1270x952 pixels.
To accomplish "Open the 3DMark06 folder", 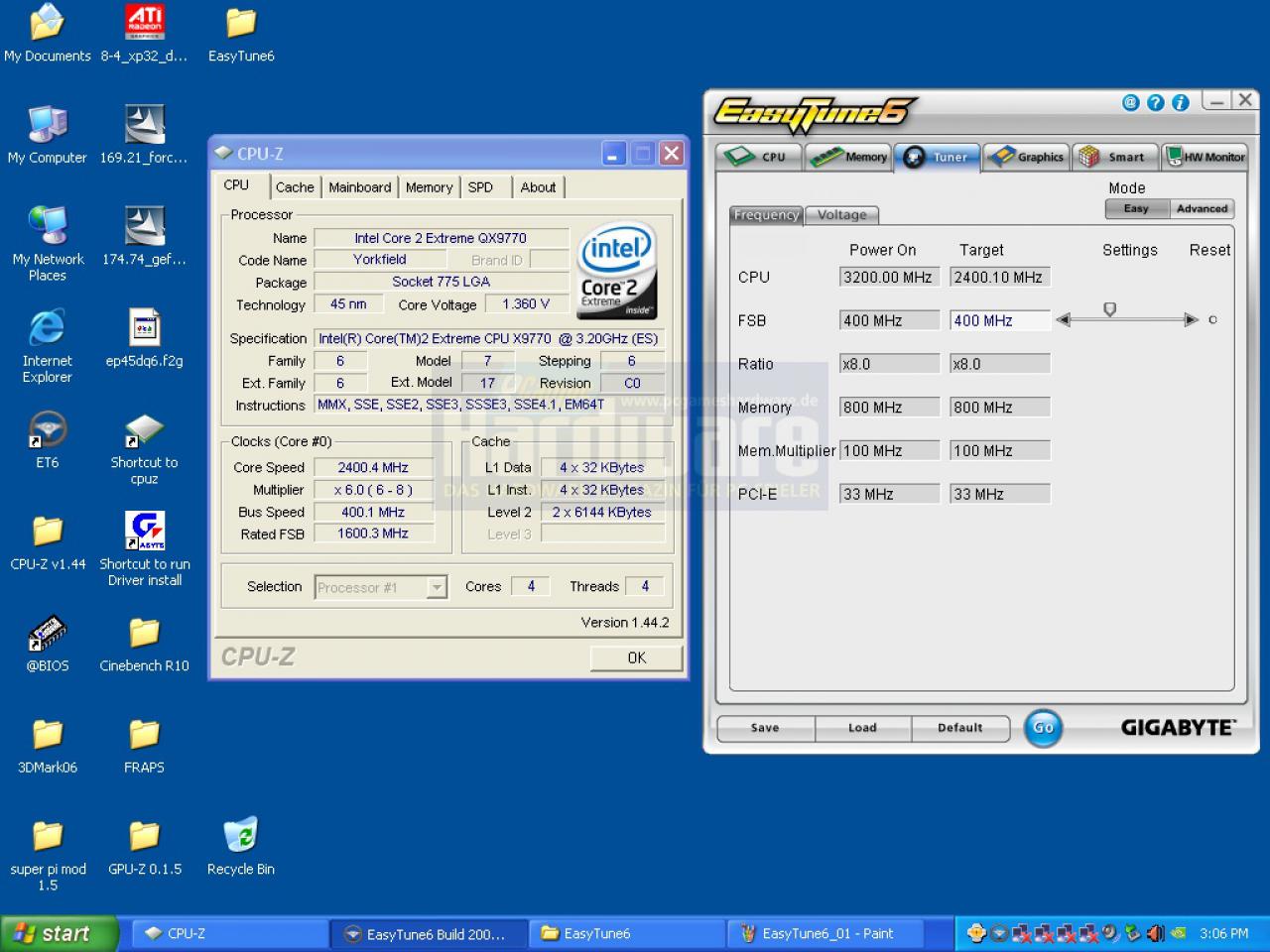I will (47, 746).
